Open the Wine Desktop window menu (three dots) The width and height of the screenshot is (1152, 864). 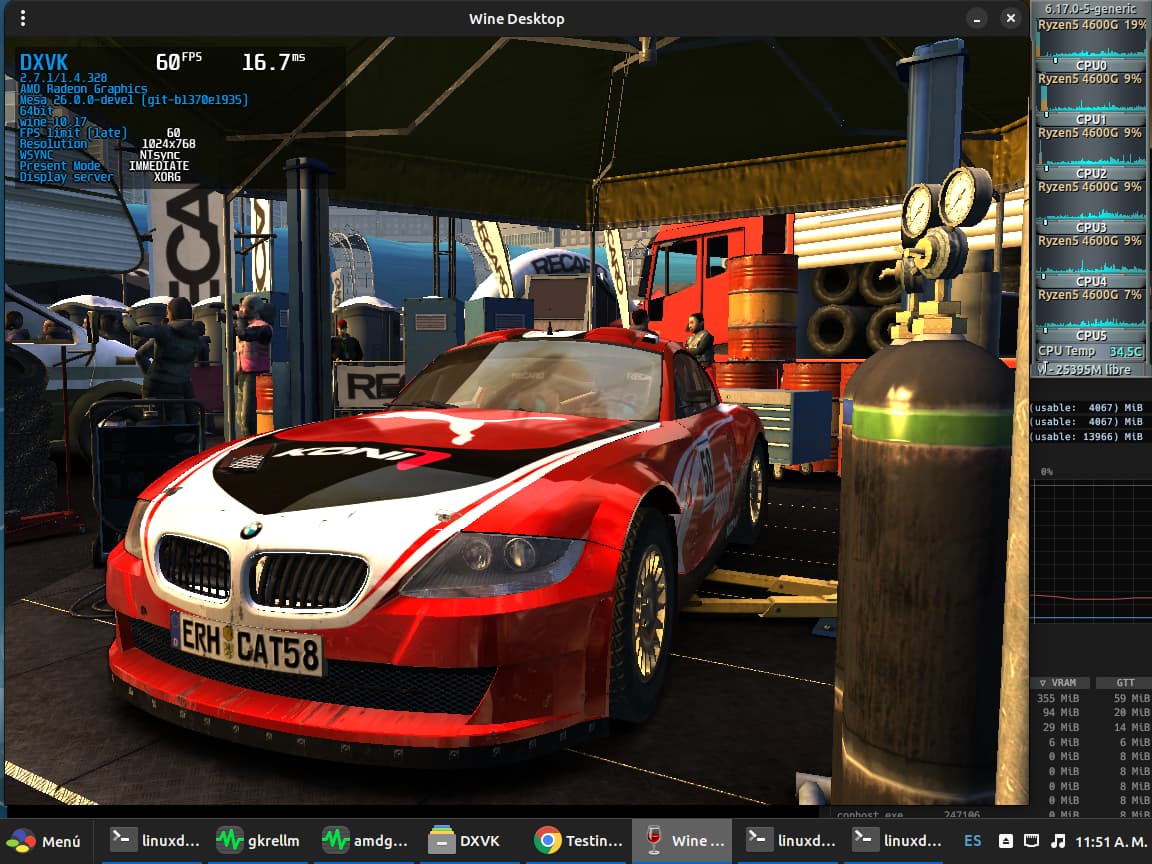click(x=23, y=18)
